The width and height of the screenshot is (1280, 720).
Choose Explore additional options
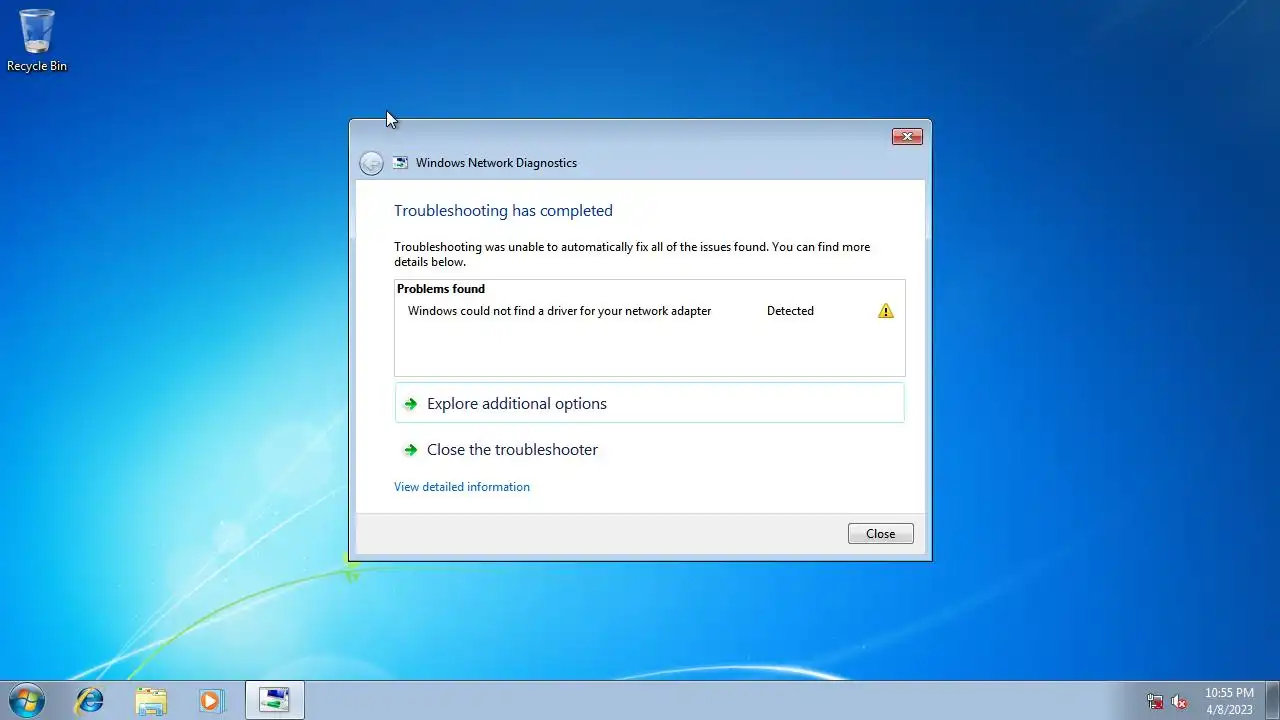coord(650,403)
